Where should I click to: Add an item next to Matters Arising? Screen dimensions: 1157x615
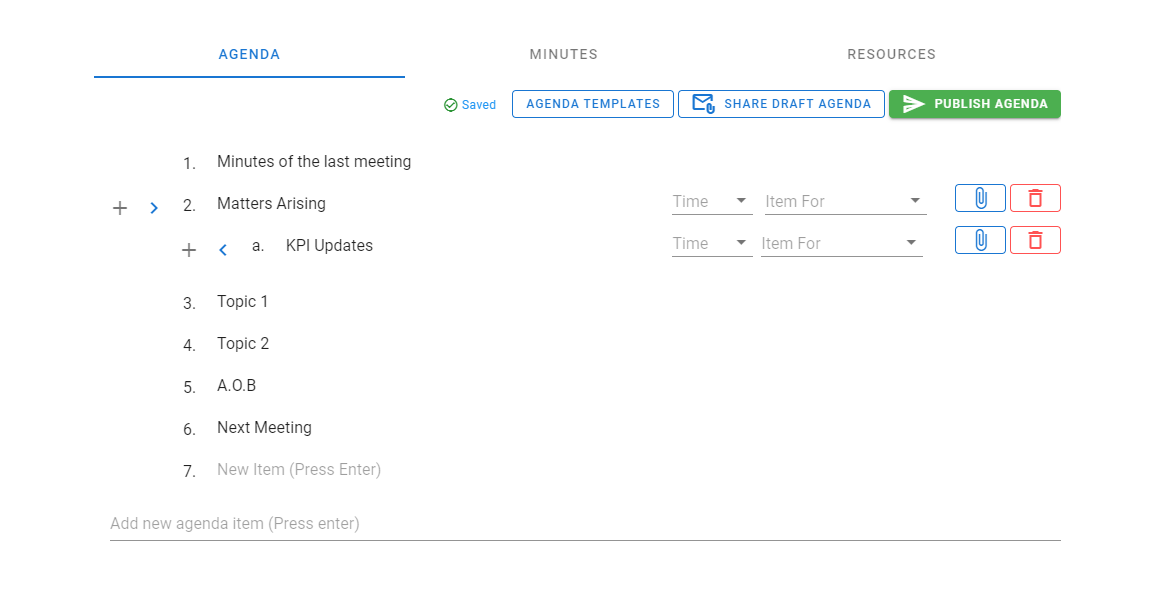coord(120,208)
